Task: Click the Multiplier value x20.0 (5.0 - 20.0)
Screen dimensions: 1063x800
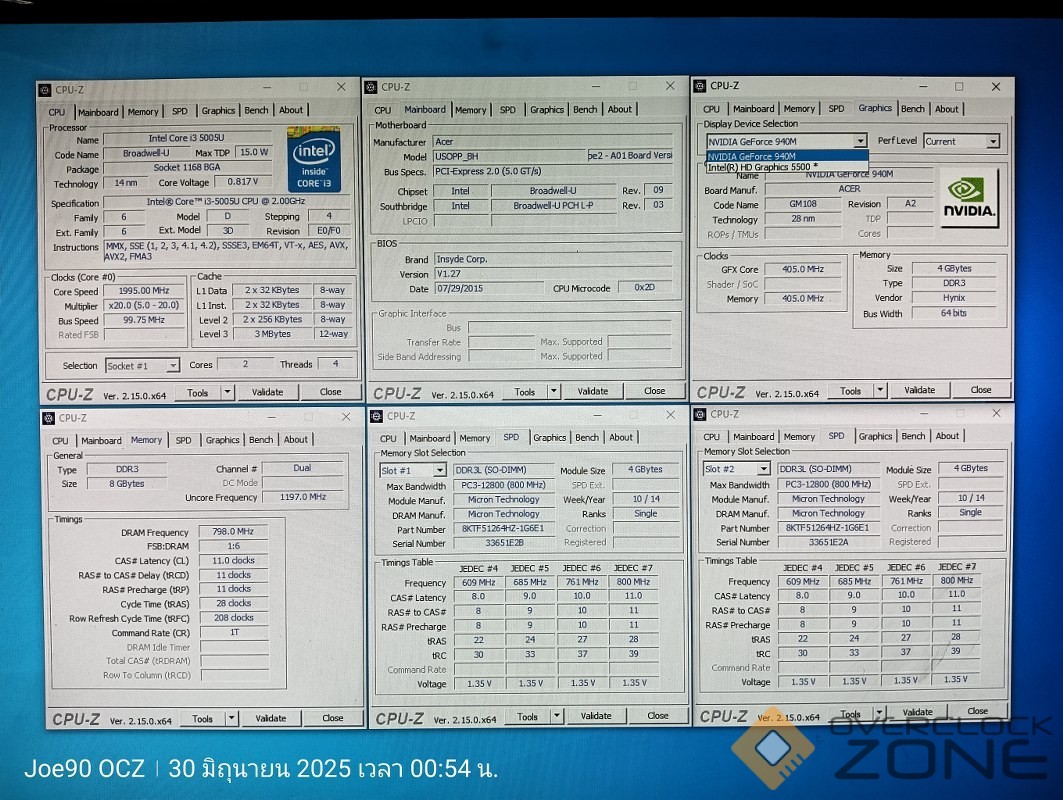Action: [144, 305]
